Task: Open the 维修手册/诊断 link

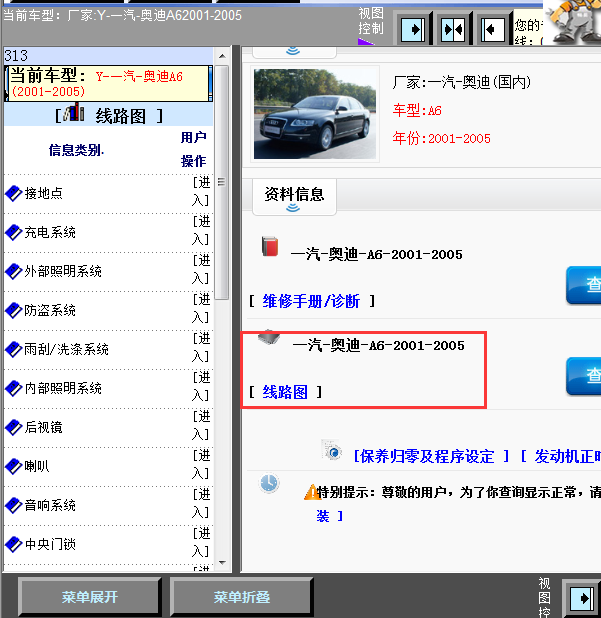Action: pyautogui.click(x=311, y=302)
